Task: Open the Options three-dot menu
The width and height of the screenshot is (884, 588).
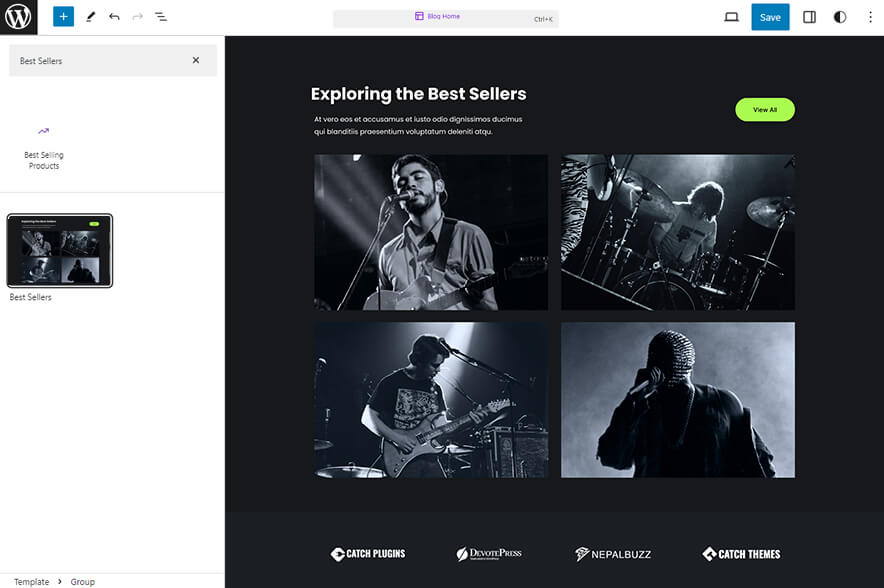Action: coord(869,16)
